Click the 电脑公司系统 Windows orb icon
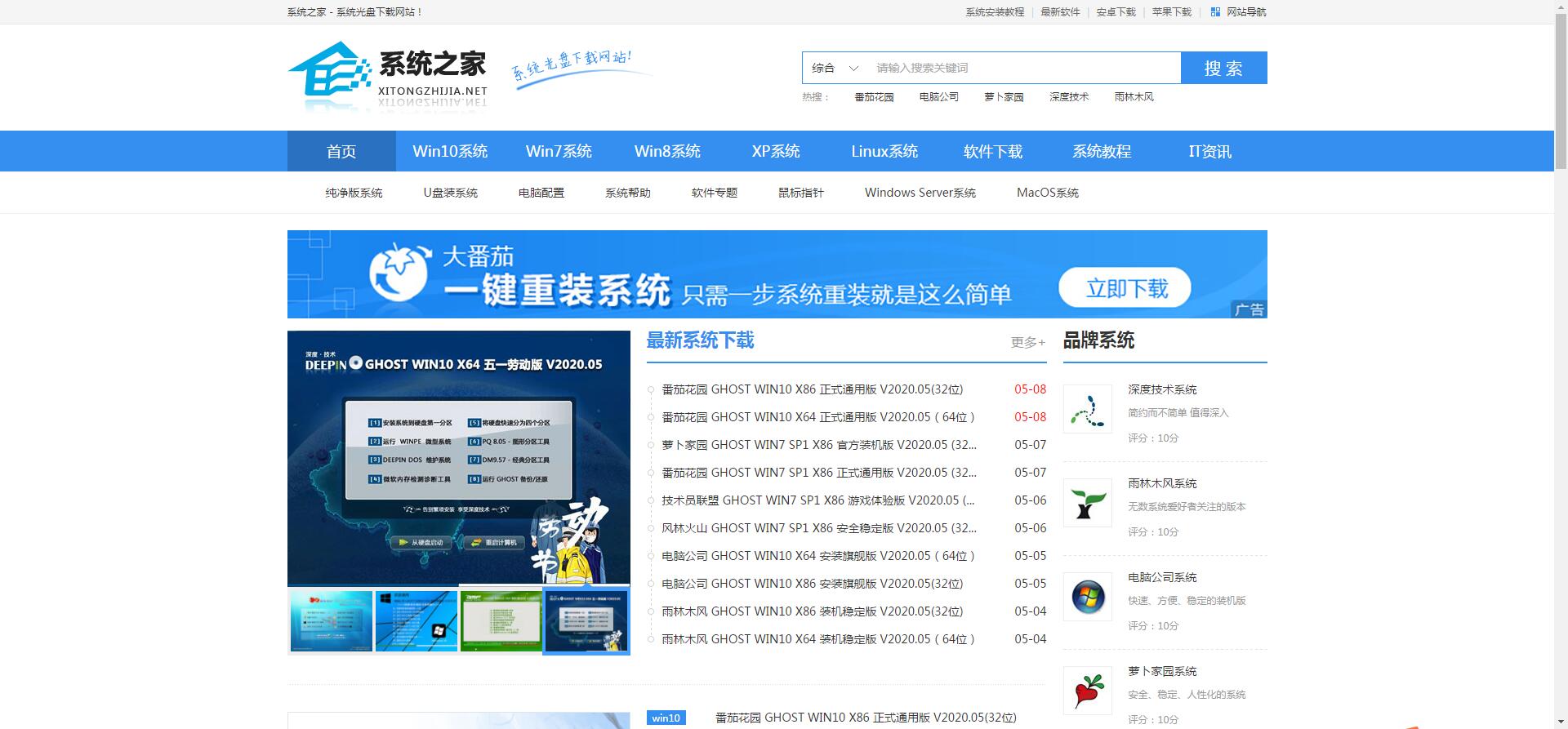 tap(1087, 597)
